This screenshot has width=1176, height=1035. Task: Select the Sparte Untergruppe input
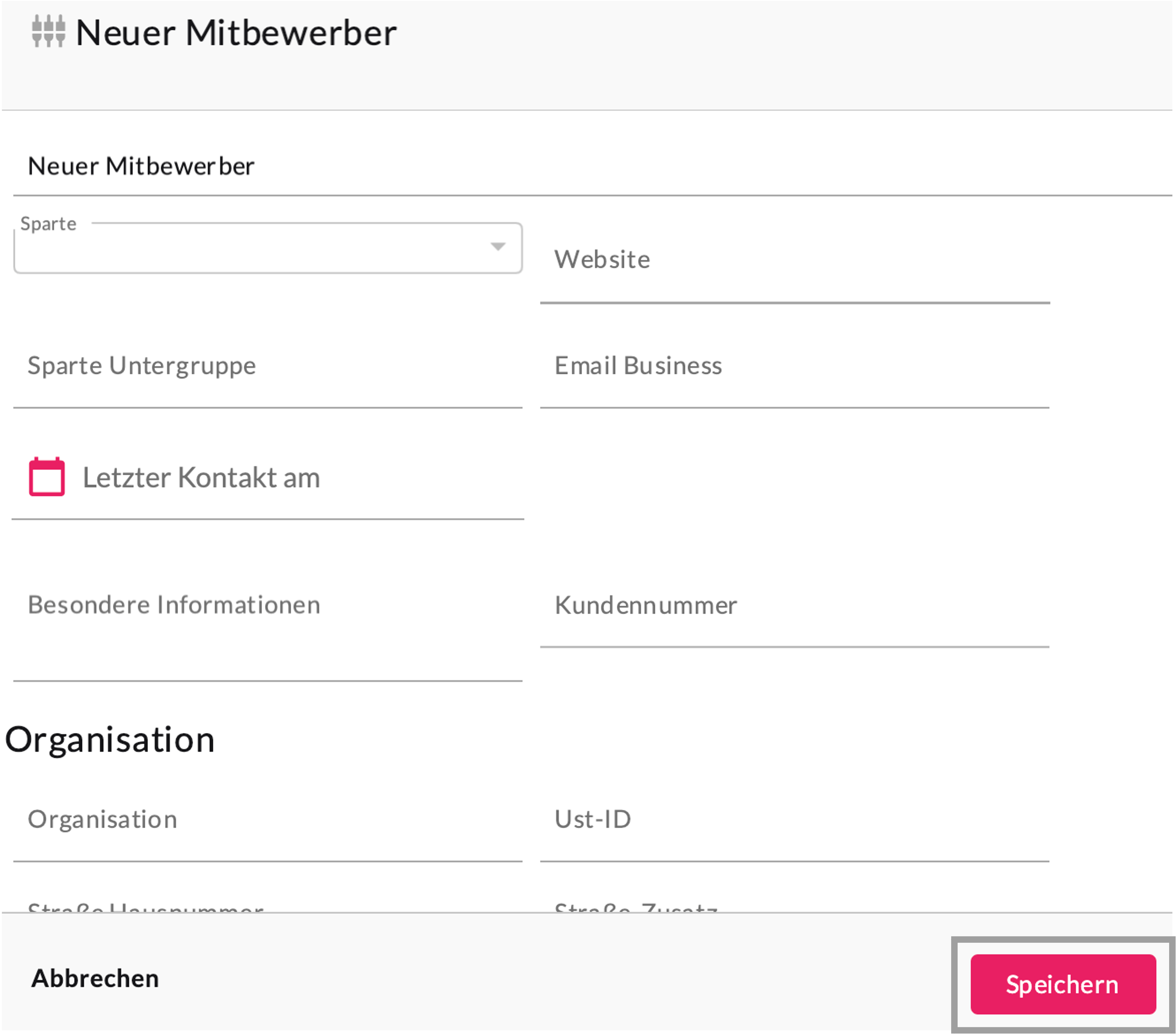(x=268, y=367)
